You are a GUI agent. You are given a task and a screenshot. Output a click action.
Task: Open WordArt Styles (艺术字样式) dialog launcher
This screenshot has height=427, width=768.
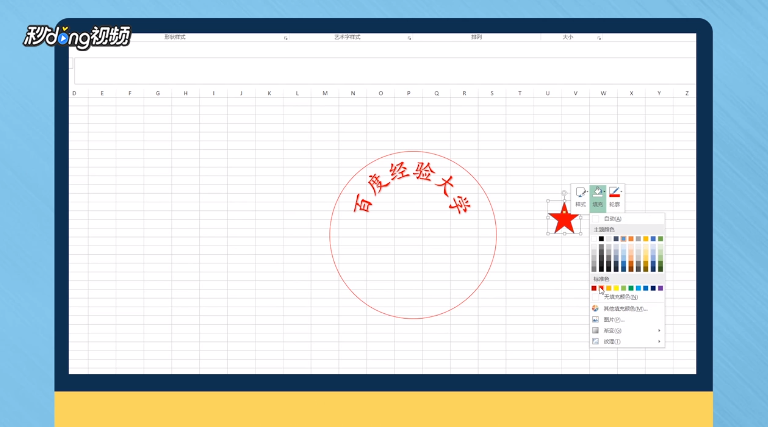[409, 38]
